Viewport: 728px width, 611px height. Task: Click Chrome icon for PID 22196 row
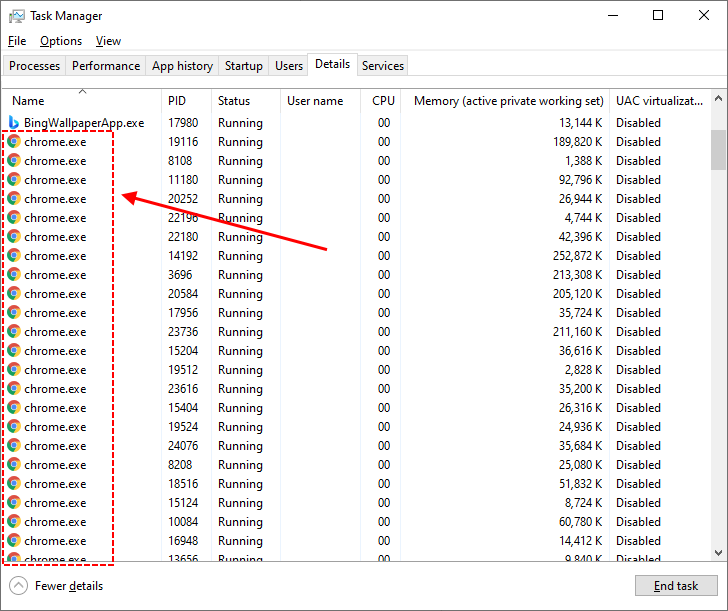(x=14, y=218)
